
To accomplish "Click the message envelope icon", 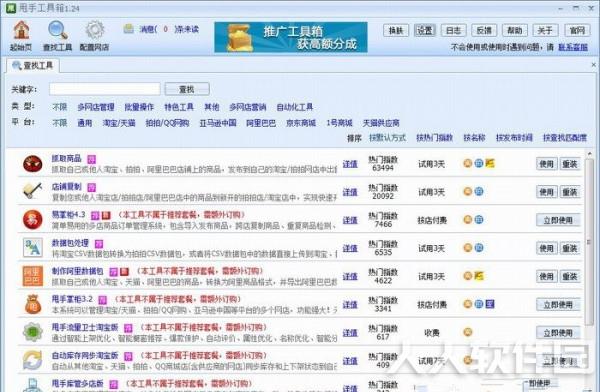I will pyautogui.click(x=129, y=29).
